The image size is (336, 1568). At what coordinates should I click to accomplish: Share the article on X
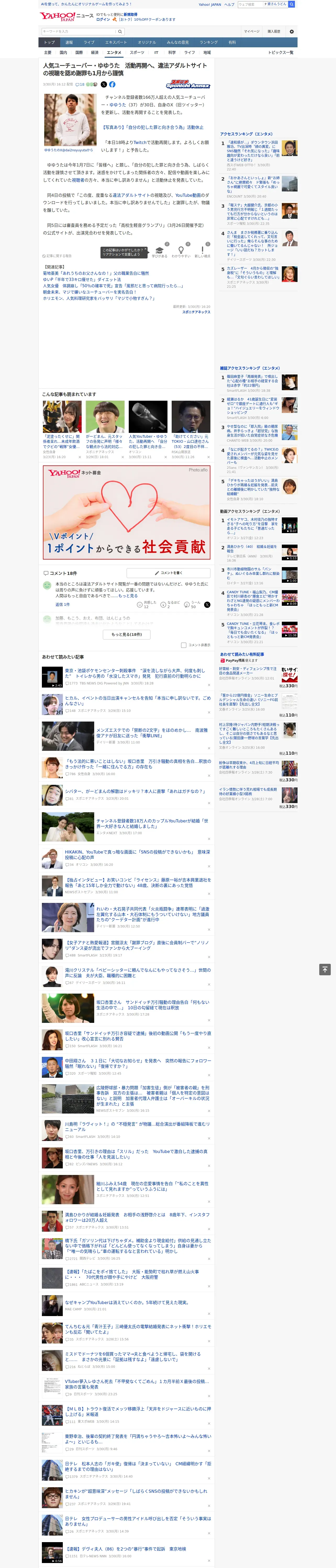[x=104, y=85]
